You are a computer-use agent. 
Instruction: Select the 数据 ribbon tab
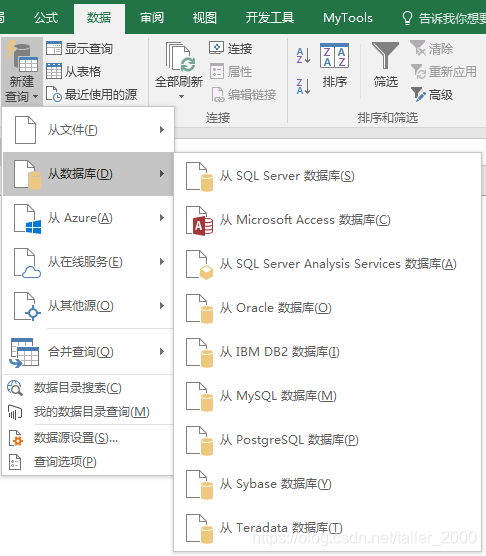point(99,18)
